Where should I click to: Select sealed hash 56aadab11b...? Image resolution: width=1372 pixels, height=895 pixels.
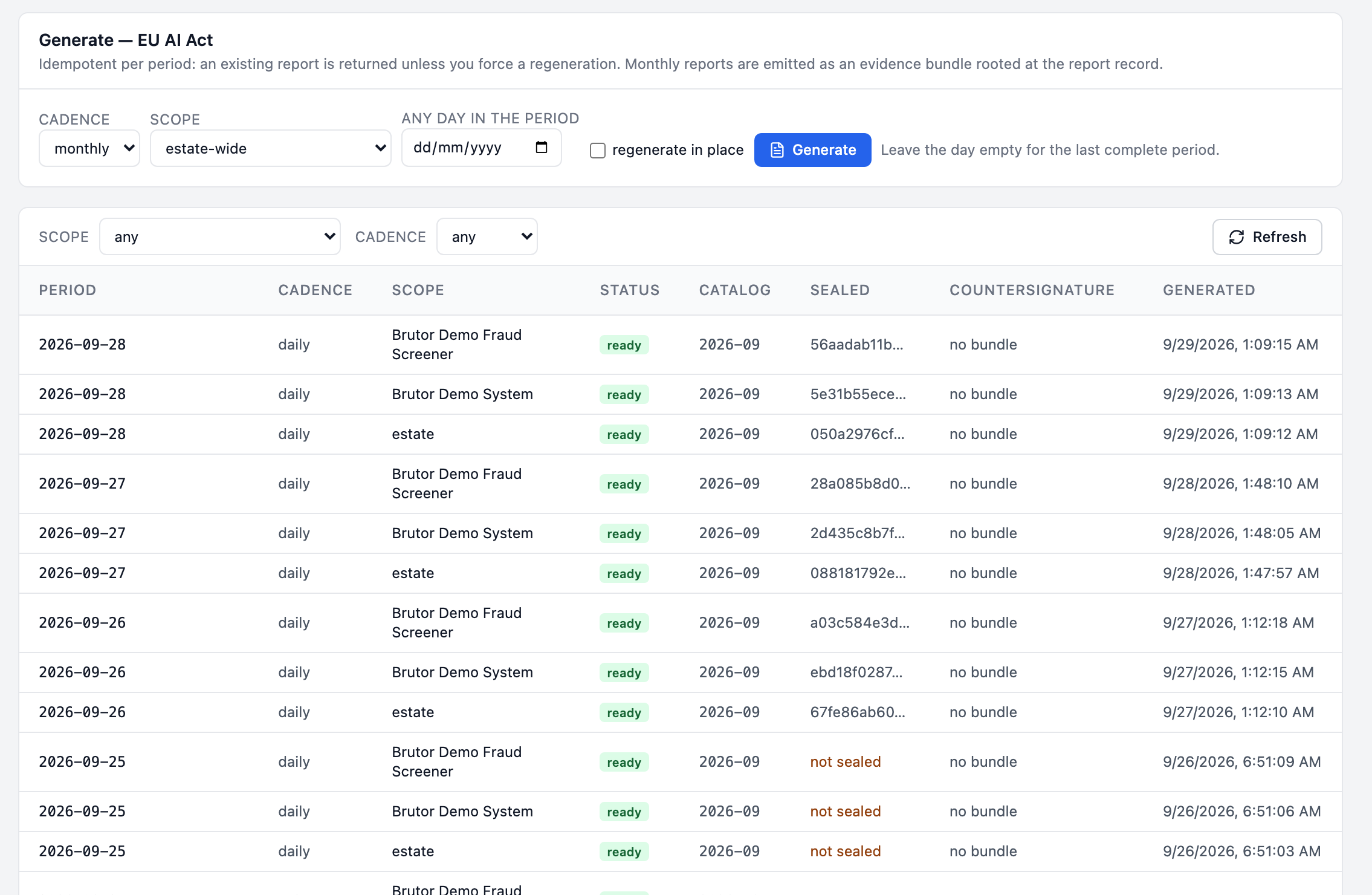[857, 345]
